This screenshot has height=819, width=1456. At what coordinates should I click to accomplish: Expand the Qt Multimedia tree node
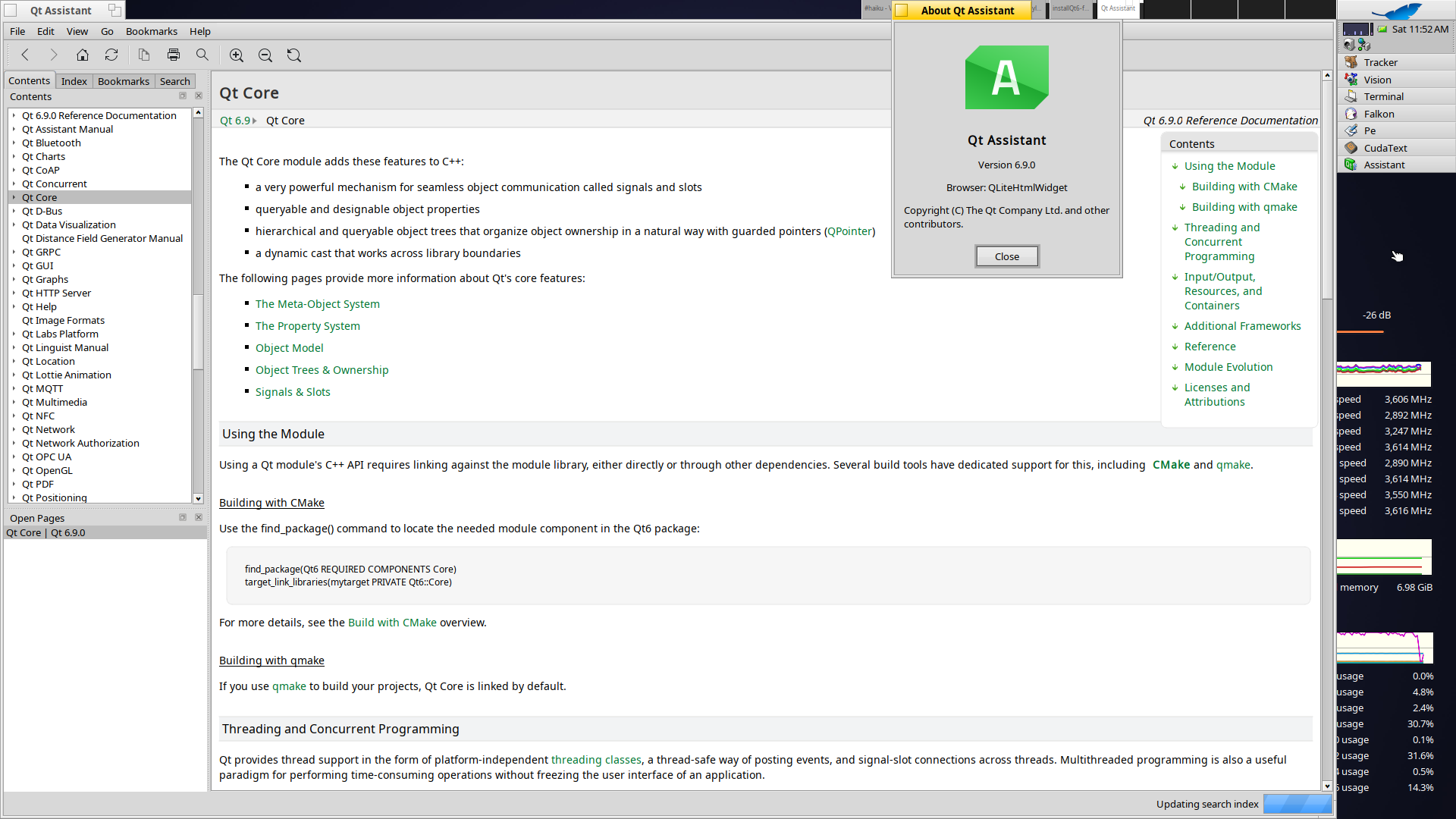click(x=14, y=403)
